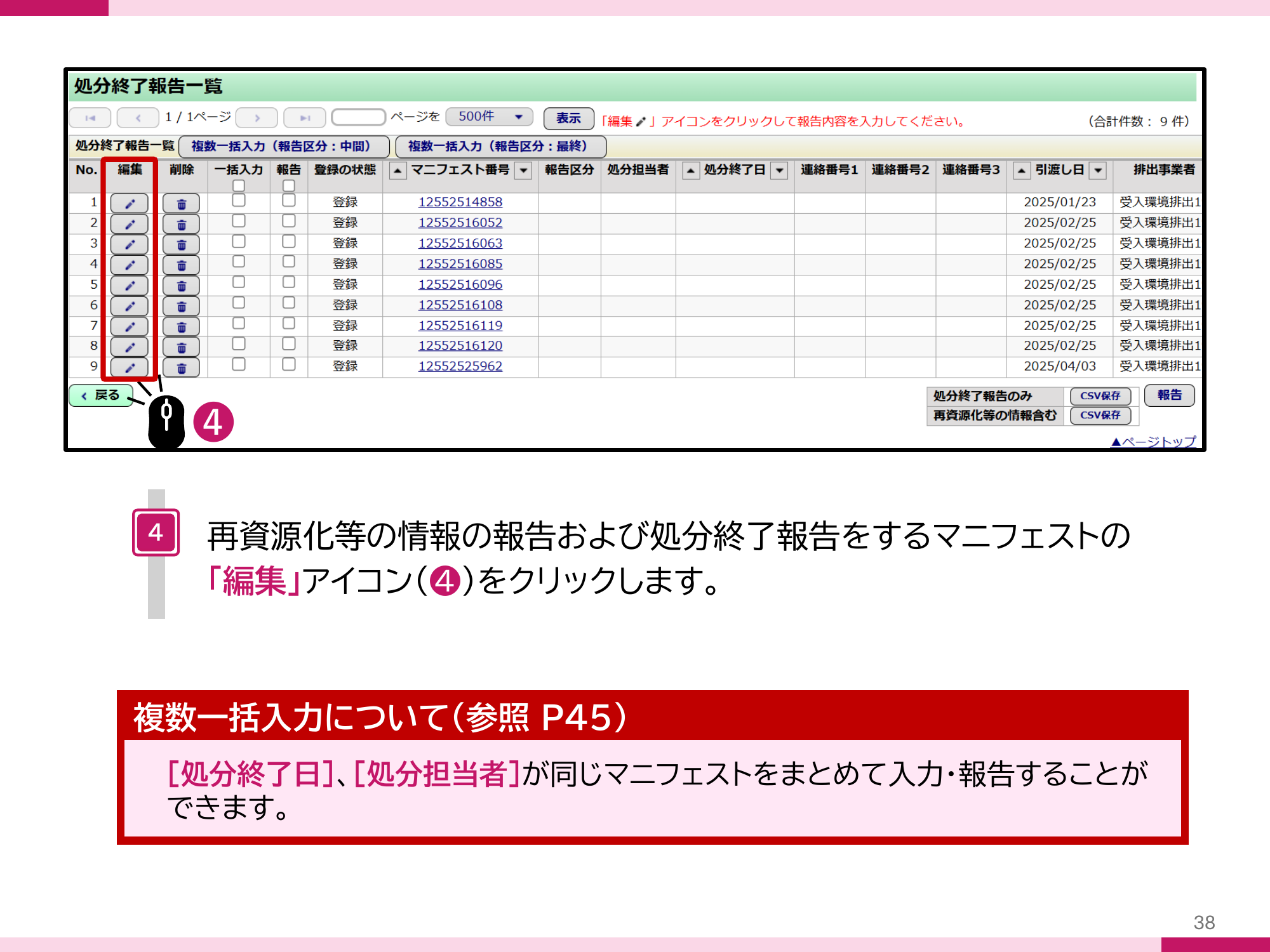Tick the header 報告 select-all checkbox

point(289,185)
